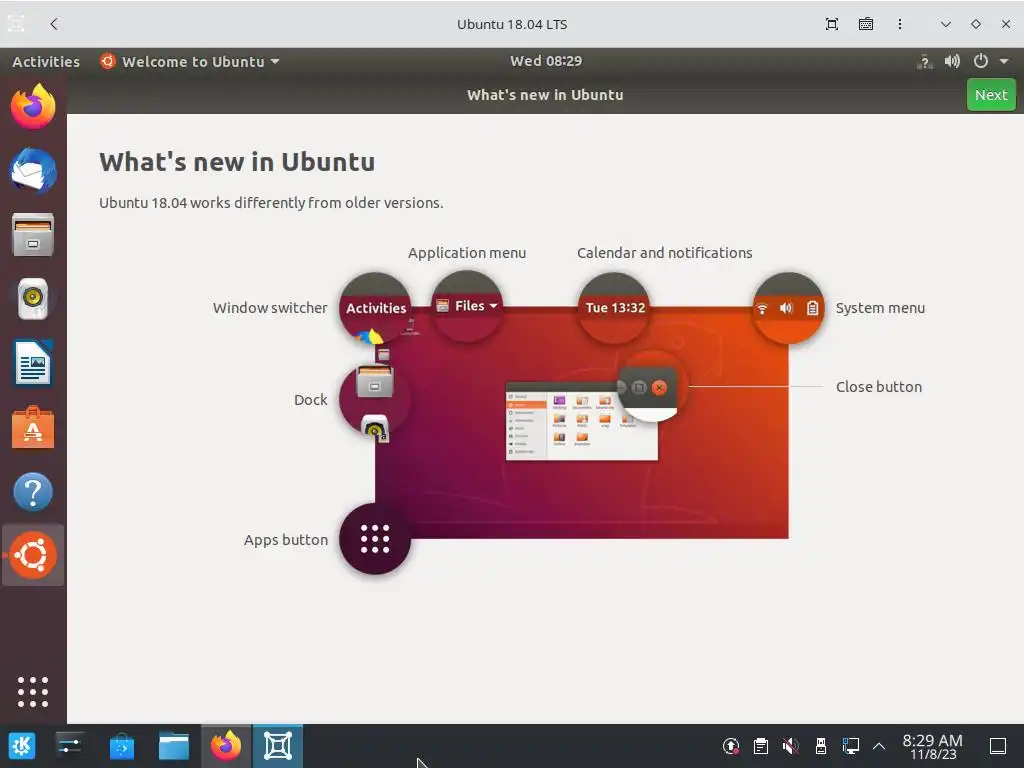Screen dimensions: 1024x768
Task: Open the Discover store in the KDE taskbar
Action: pos(121,746)
